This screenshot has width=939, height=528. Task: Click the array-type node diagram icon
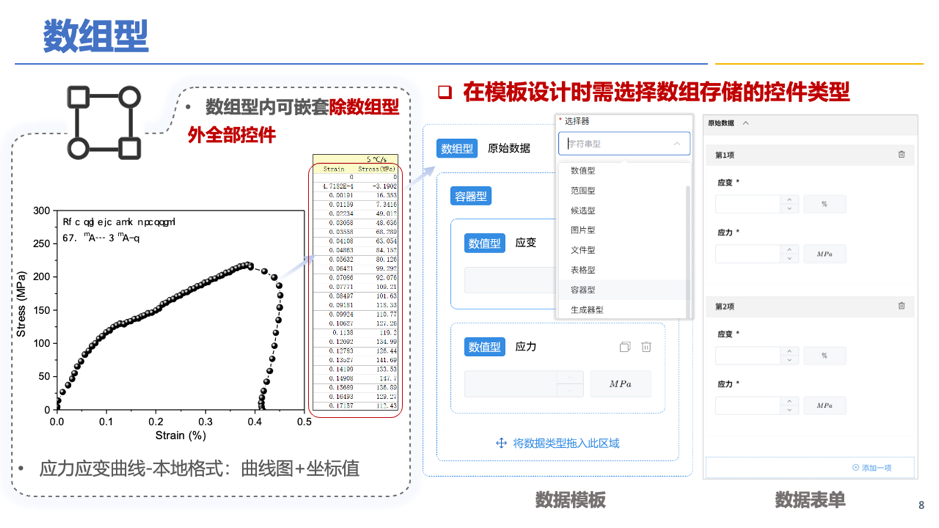pyautogui.click(x=103, y=123)
